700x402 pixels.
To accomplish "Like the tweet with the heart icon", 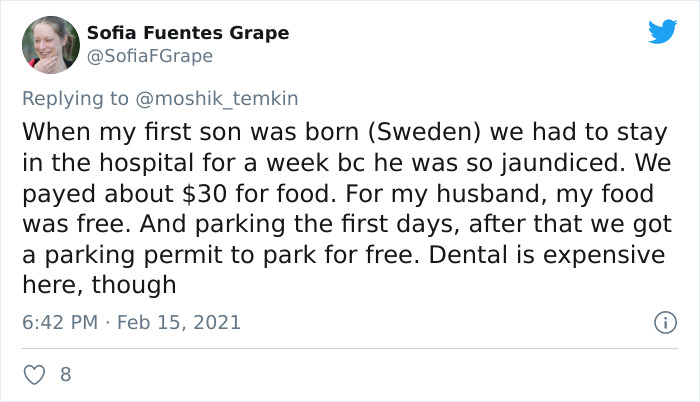I will (34, 375).
